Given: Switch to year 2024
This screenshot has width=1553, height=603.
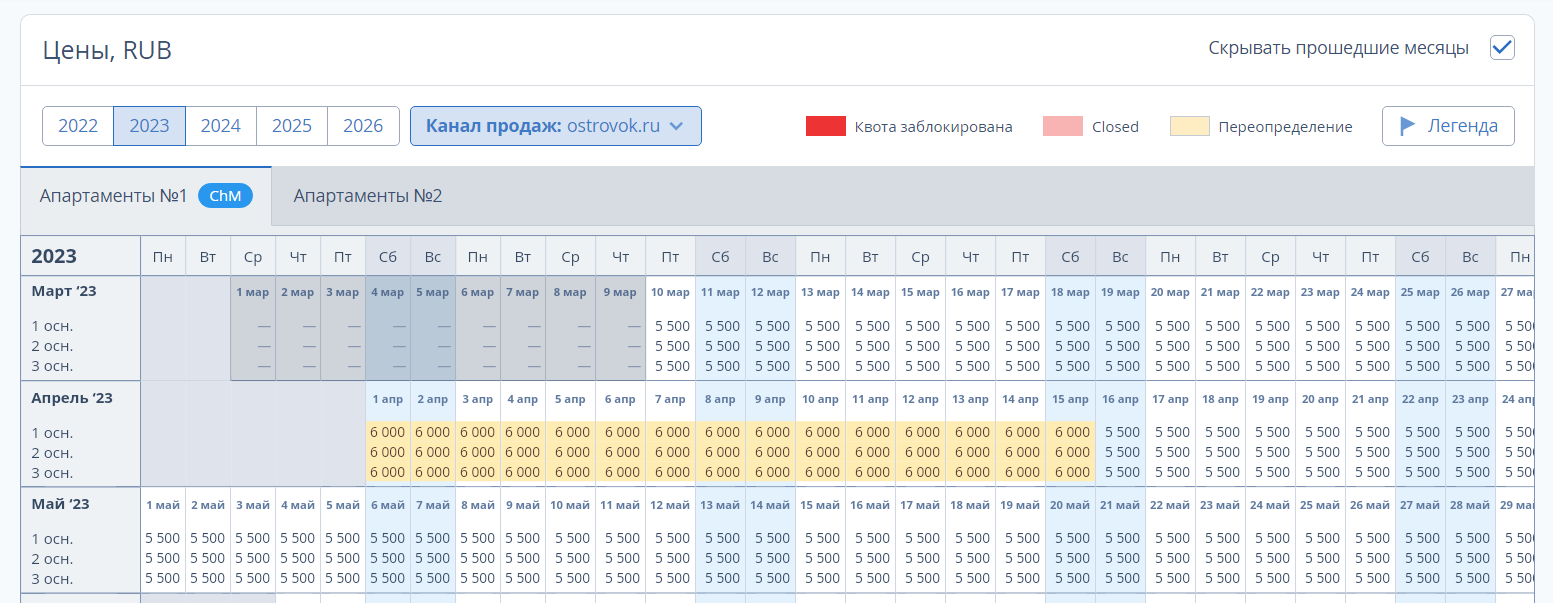Looking at the screenshot, I should (221, 126).
